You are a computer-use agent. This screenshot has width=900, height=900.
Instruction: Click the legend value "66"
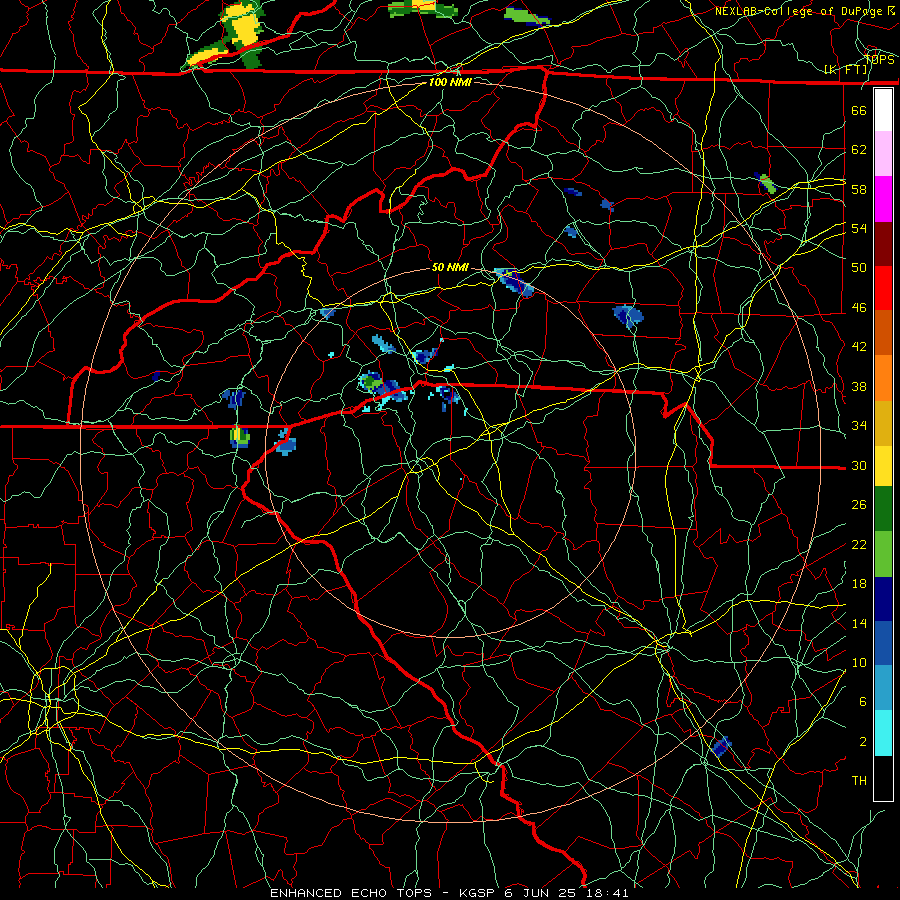coord(859,110)
